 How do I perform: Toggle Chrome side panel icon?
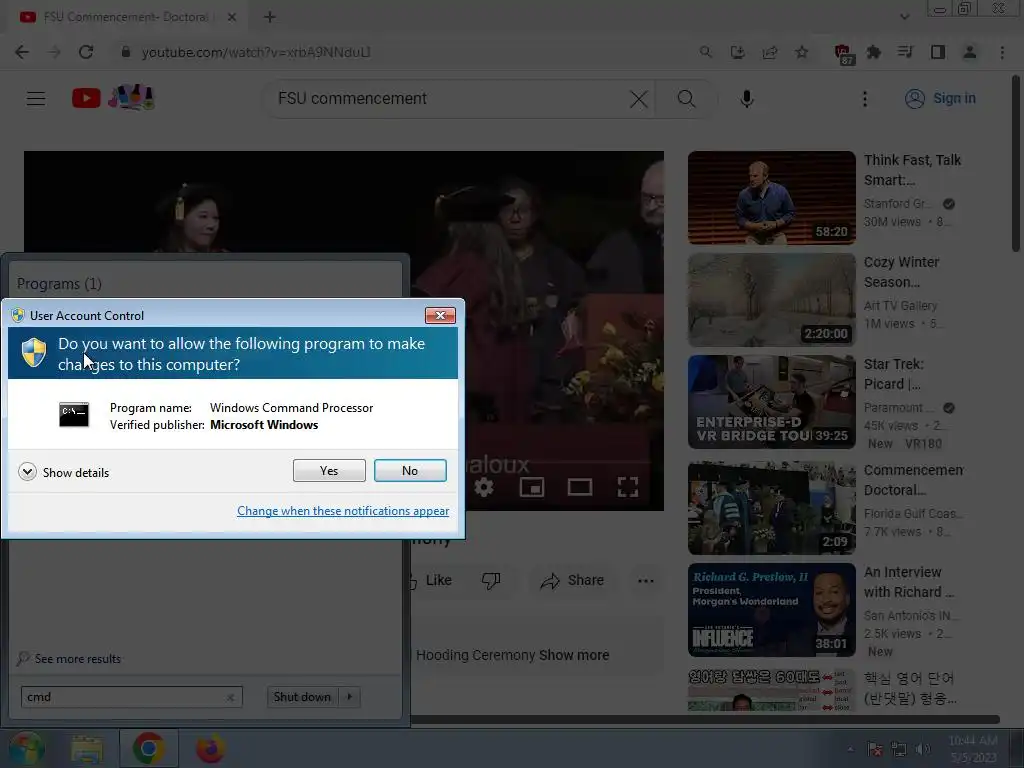[938, 52]
